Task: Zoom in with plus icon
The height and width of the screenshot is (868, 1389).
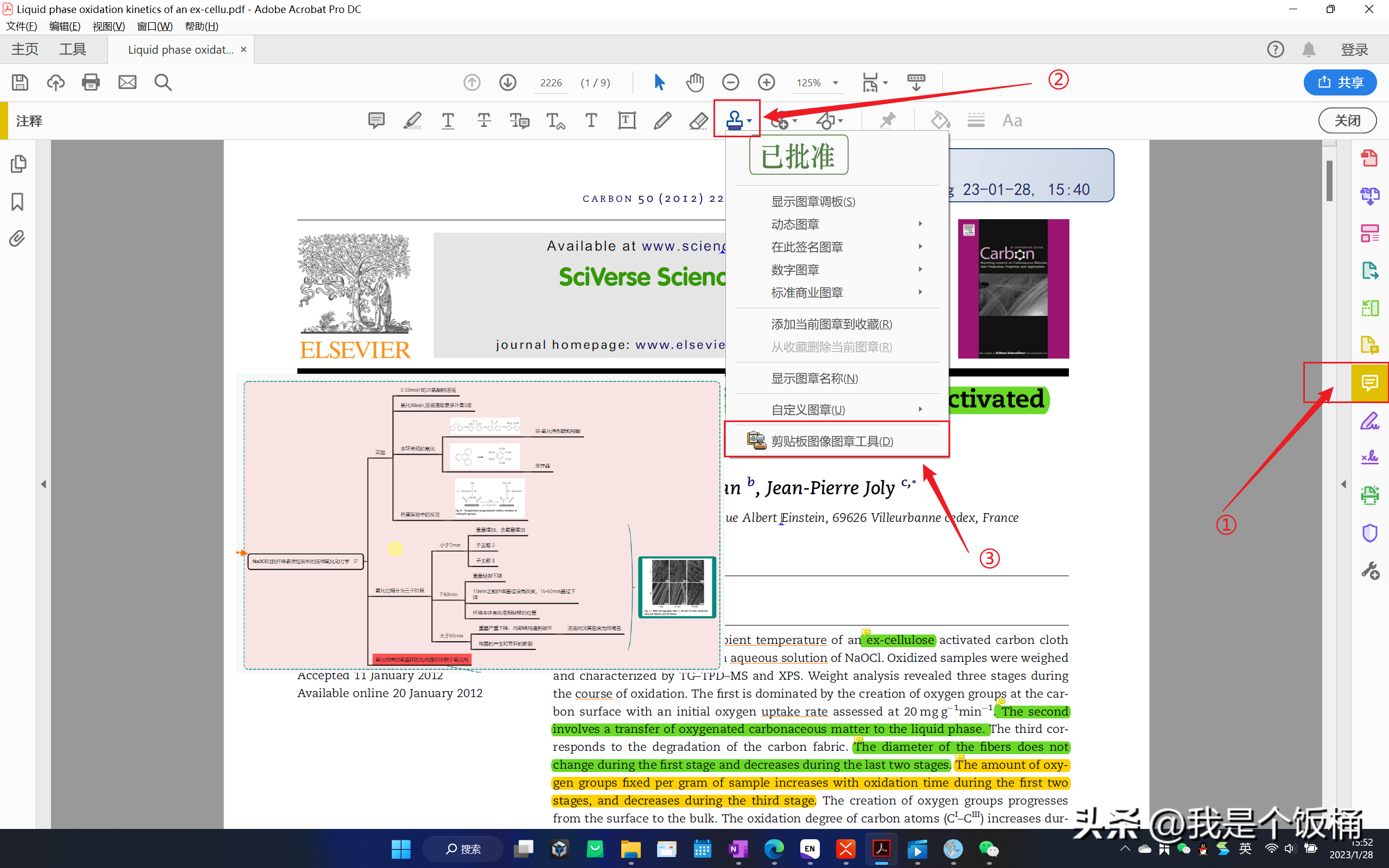Action: (766, 82)
